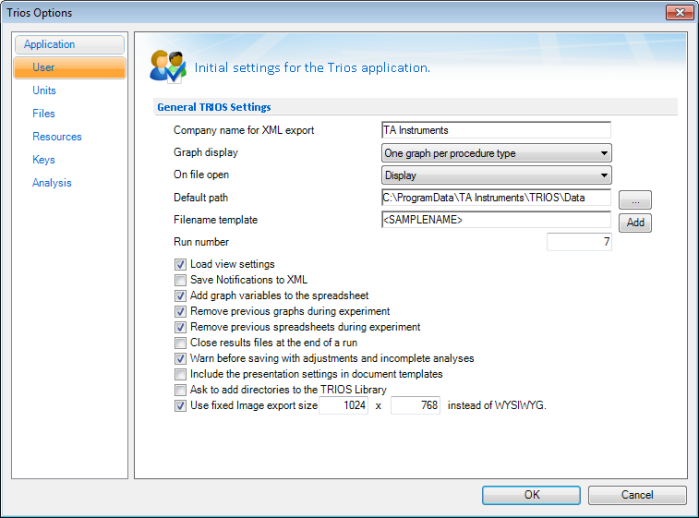Switch to the Analysis settings page
The image size is (699, 518).
pos(52,183)
